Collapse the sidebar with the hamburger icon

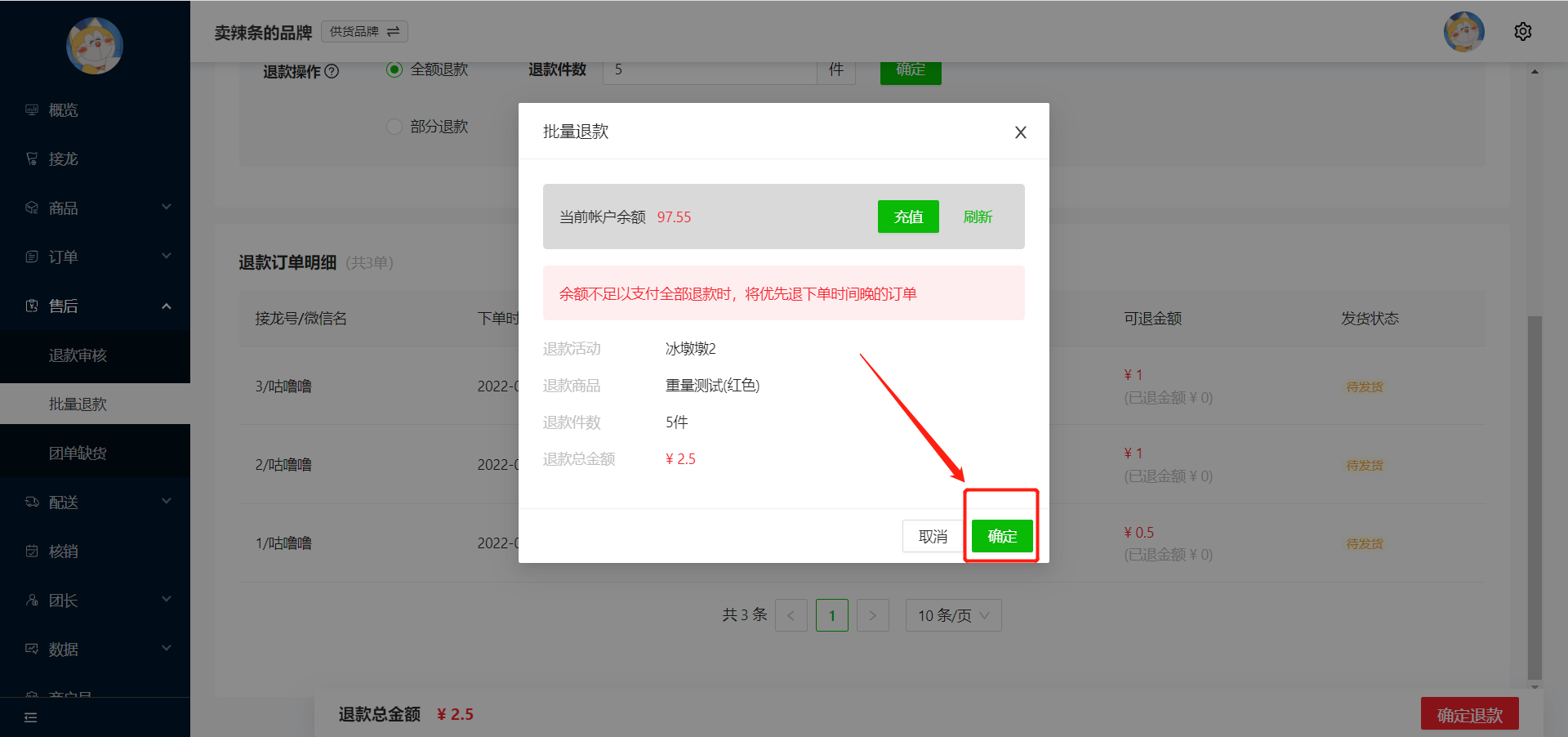pos(31,717)
